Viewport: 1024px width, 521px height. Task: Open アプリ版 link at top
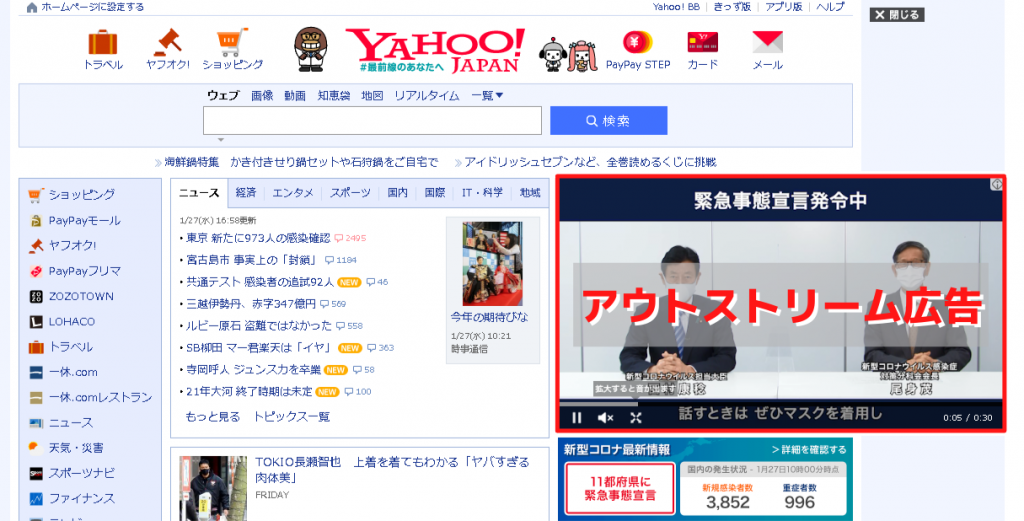click(784, 7)
